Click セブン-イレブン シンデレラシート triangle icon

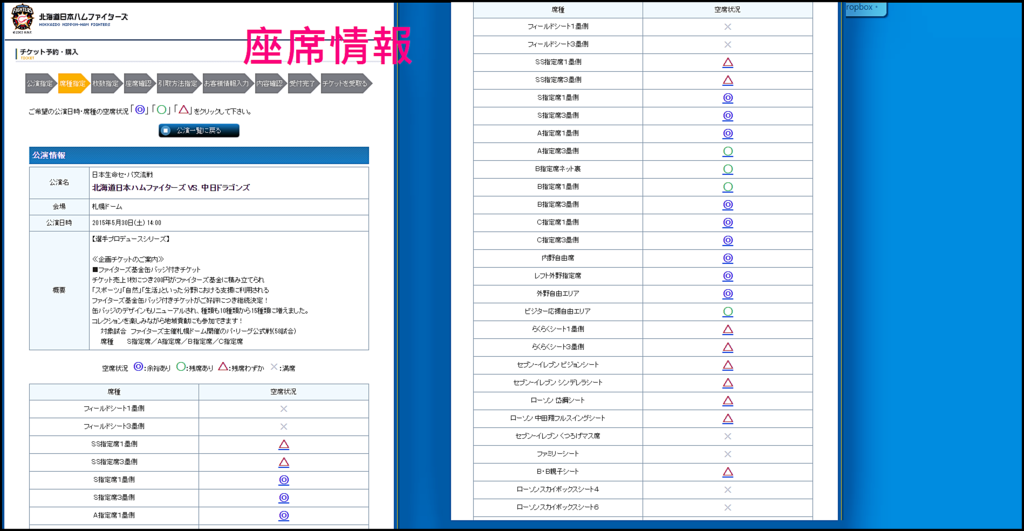728,383
